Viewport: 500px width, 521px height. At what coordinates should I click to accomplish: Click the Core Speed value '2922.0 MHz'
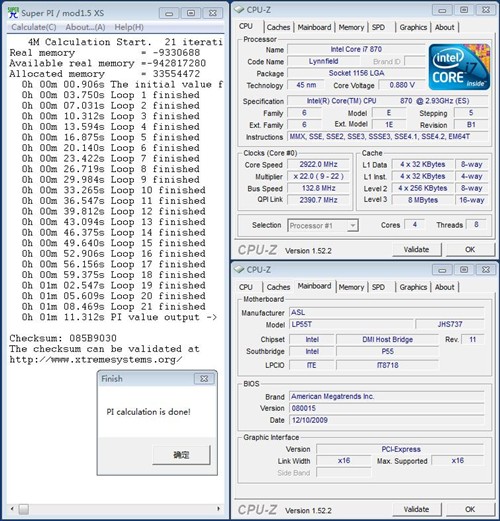tap(318, 164)
